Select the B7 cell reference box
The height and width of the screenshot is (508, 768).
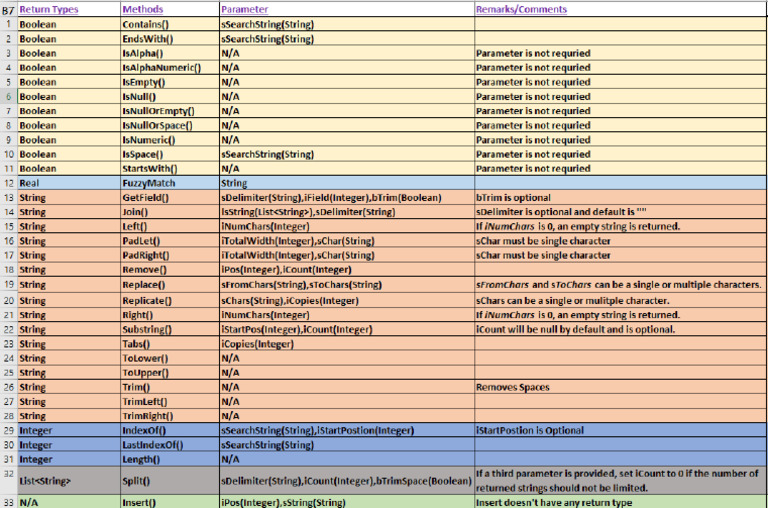tap(8, 9)
